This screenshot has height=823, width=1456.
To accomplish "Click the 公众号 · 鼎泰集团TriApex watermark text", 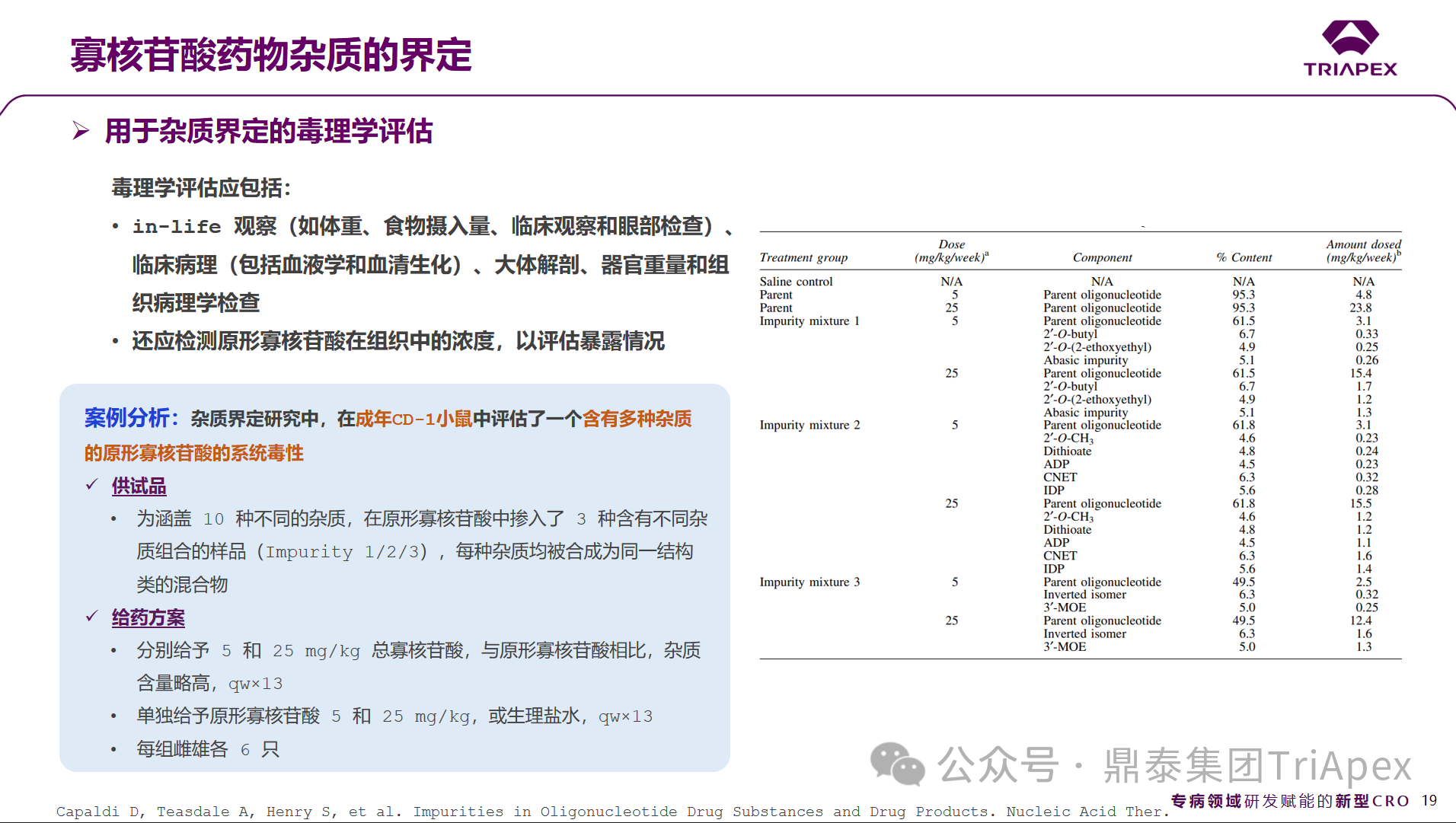I will tap(1173, 765).
